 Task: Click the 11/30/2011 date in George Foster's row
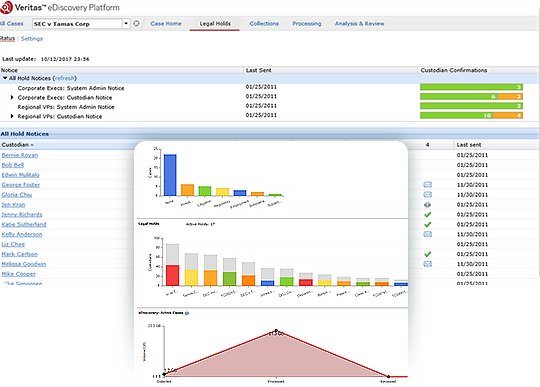[472, 185]
